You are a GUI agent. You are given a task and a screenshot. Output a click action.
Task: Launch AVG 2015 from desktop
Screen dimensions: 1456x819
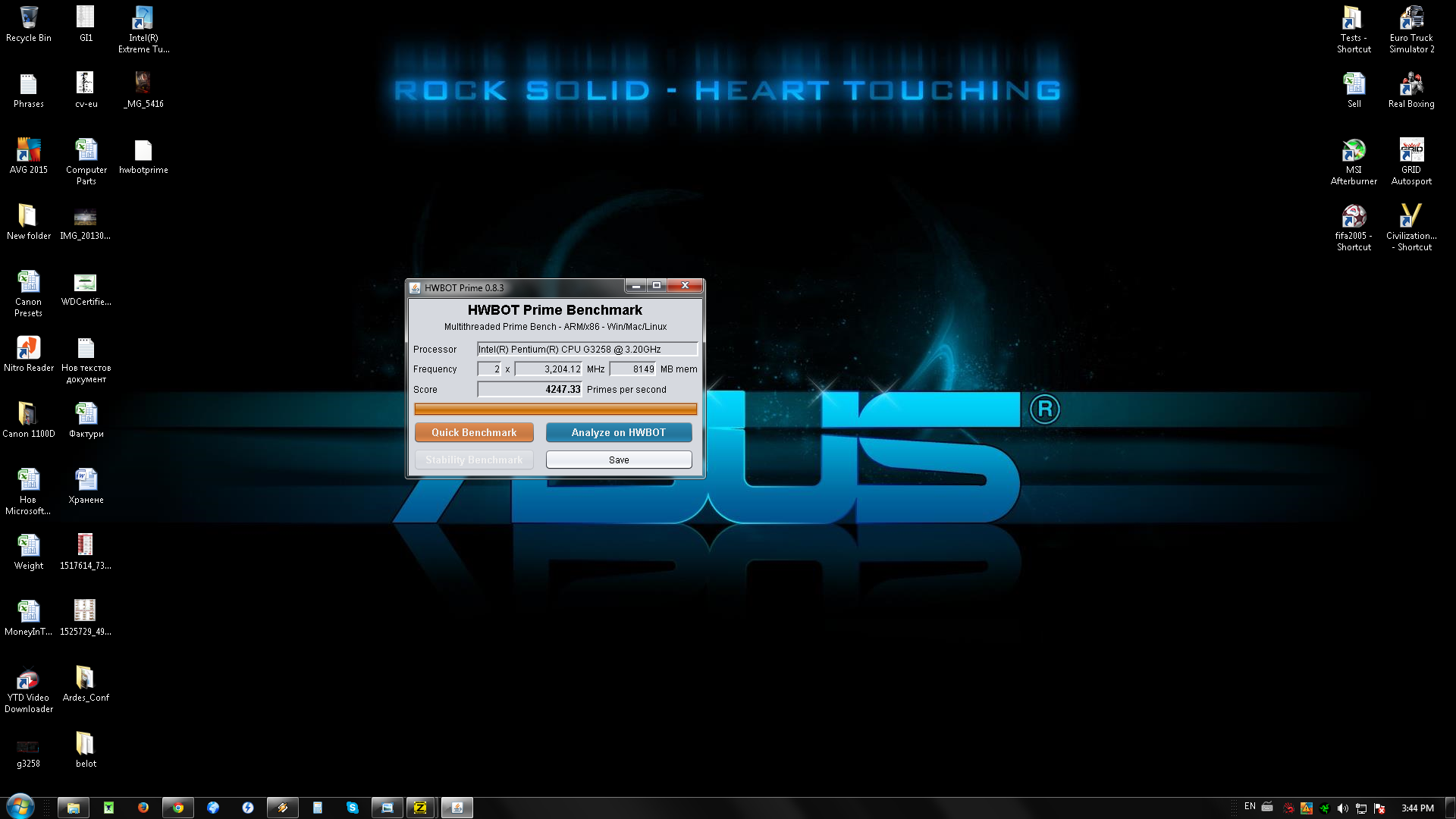(x=29, y=156)
